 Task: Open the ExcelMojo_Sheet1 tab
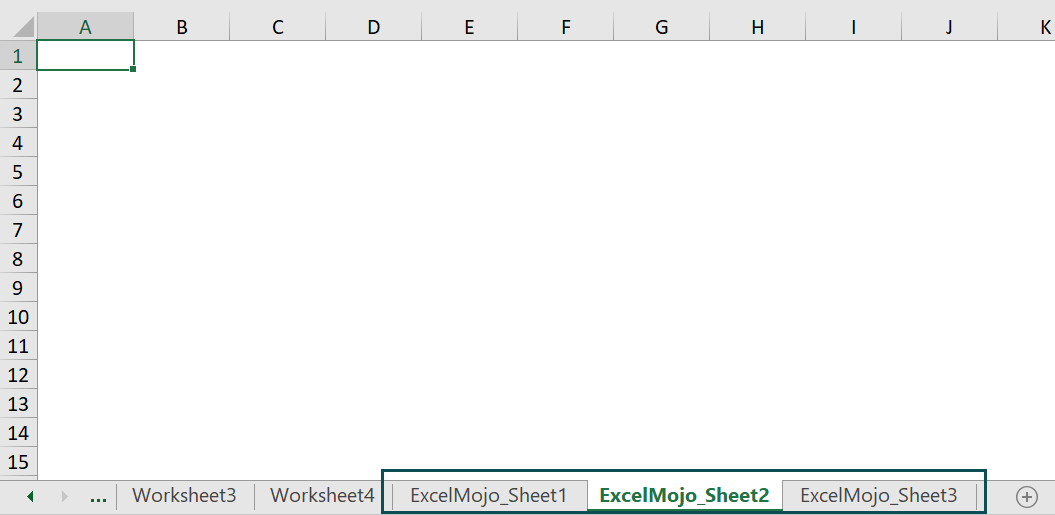488,495
